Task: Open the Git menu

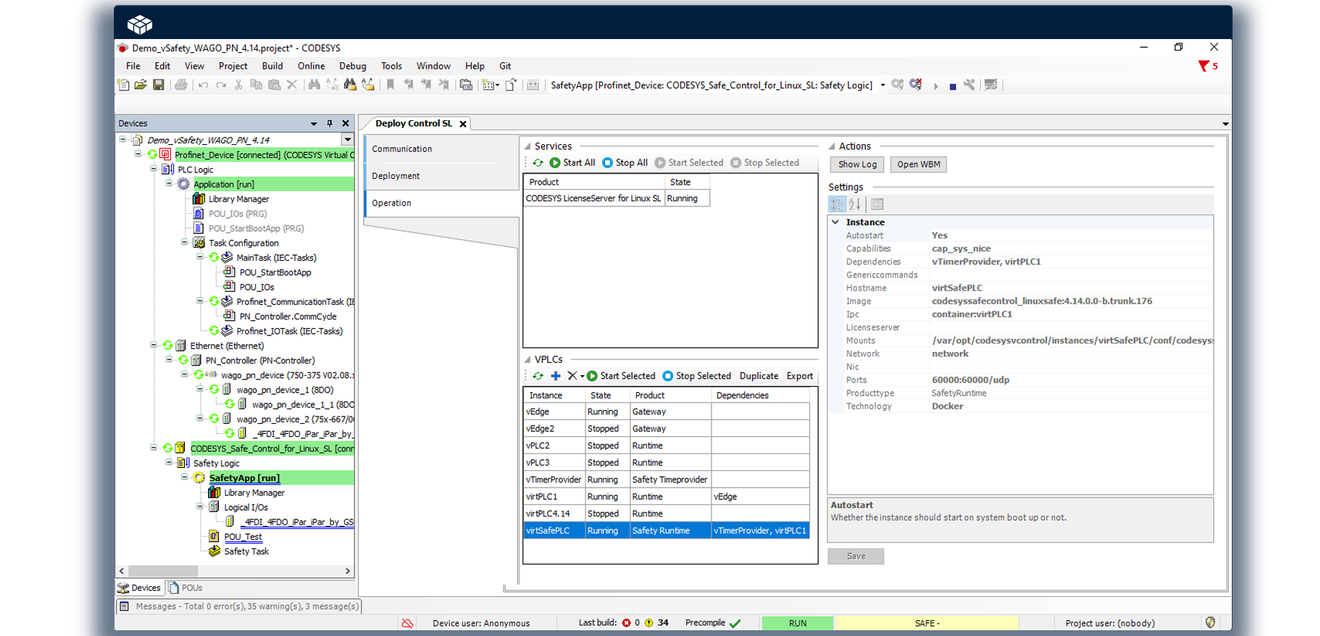Action: pyautogui.click(x=505, y=66)
